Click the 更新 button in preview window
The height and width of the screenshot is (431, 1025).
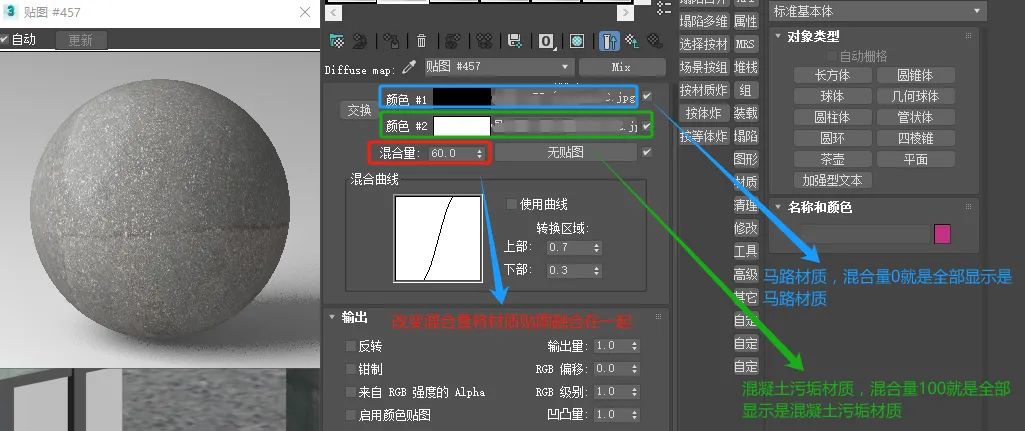tap(81, 40)
